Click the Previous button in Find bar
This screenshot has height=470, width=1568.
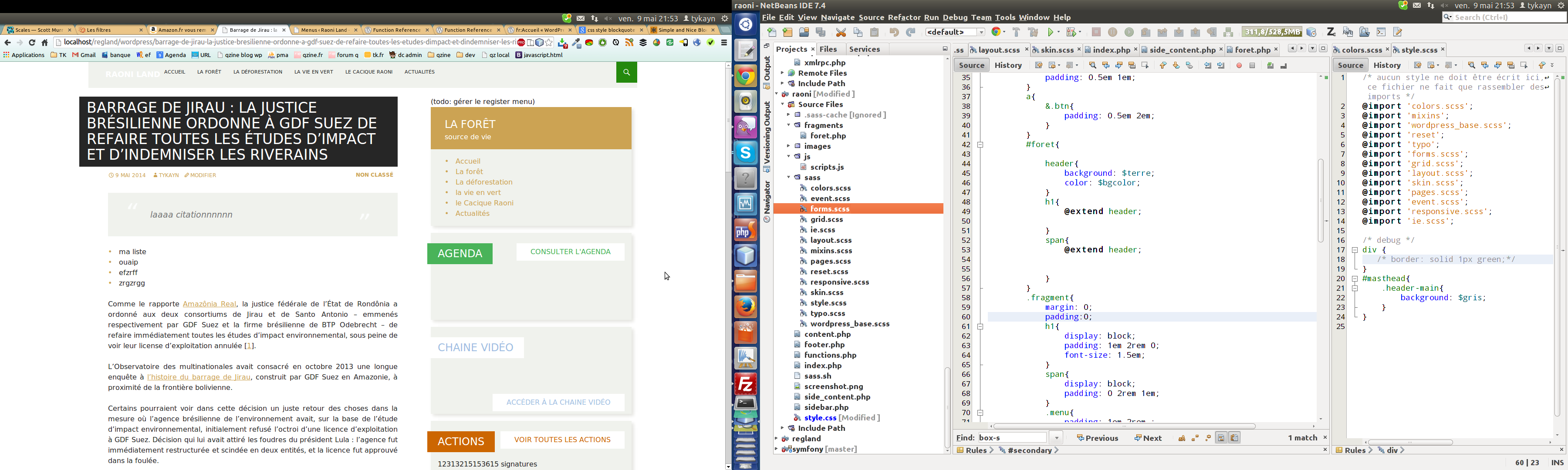pos(1098,438)
